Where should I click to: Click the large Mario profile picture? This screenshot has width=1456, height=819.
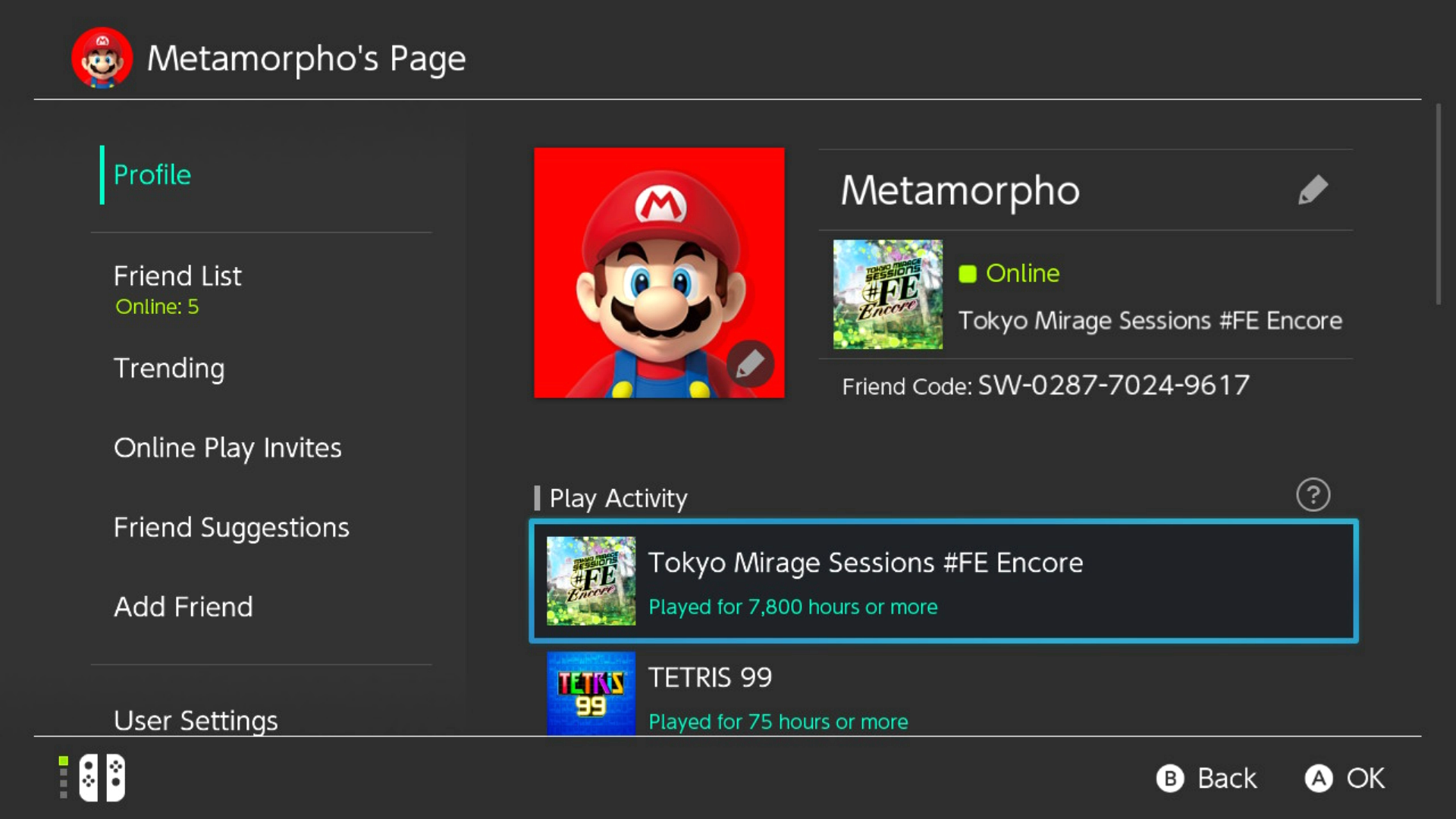pos(659,273)
